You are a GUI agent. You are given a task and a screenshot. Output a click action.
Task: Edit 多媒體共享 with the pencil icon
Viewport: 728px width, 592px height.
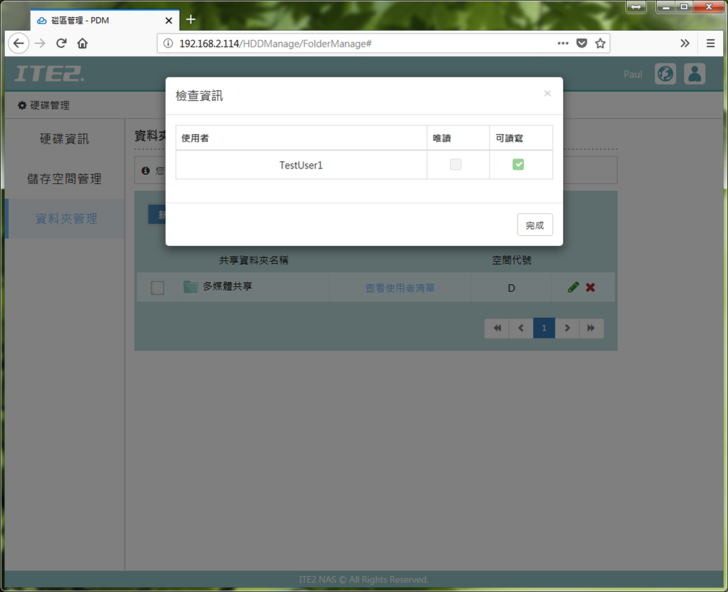click(x=573, y=287)
